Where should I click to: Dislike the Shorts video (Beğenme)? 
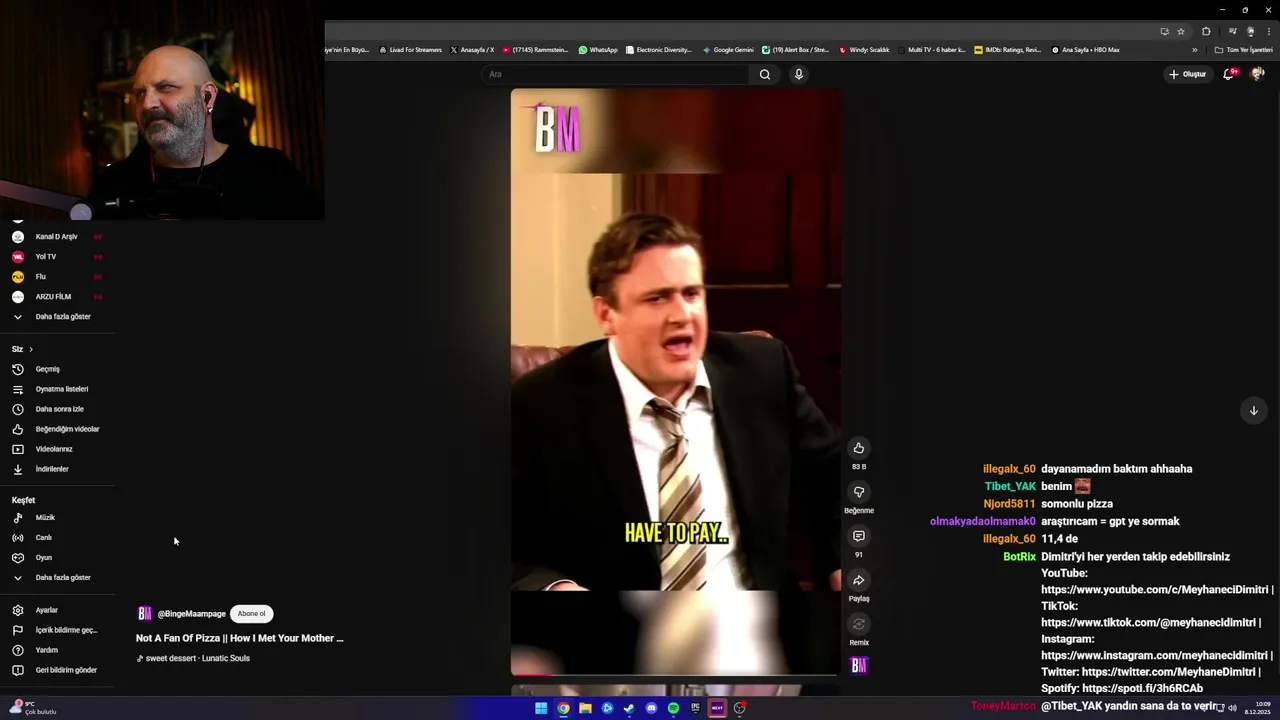coord(858,492)
